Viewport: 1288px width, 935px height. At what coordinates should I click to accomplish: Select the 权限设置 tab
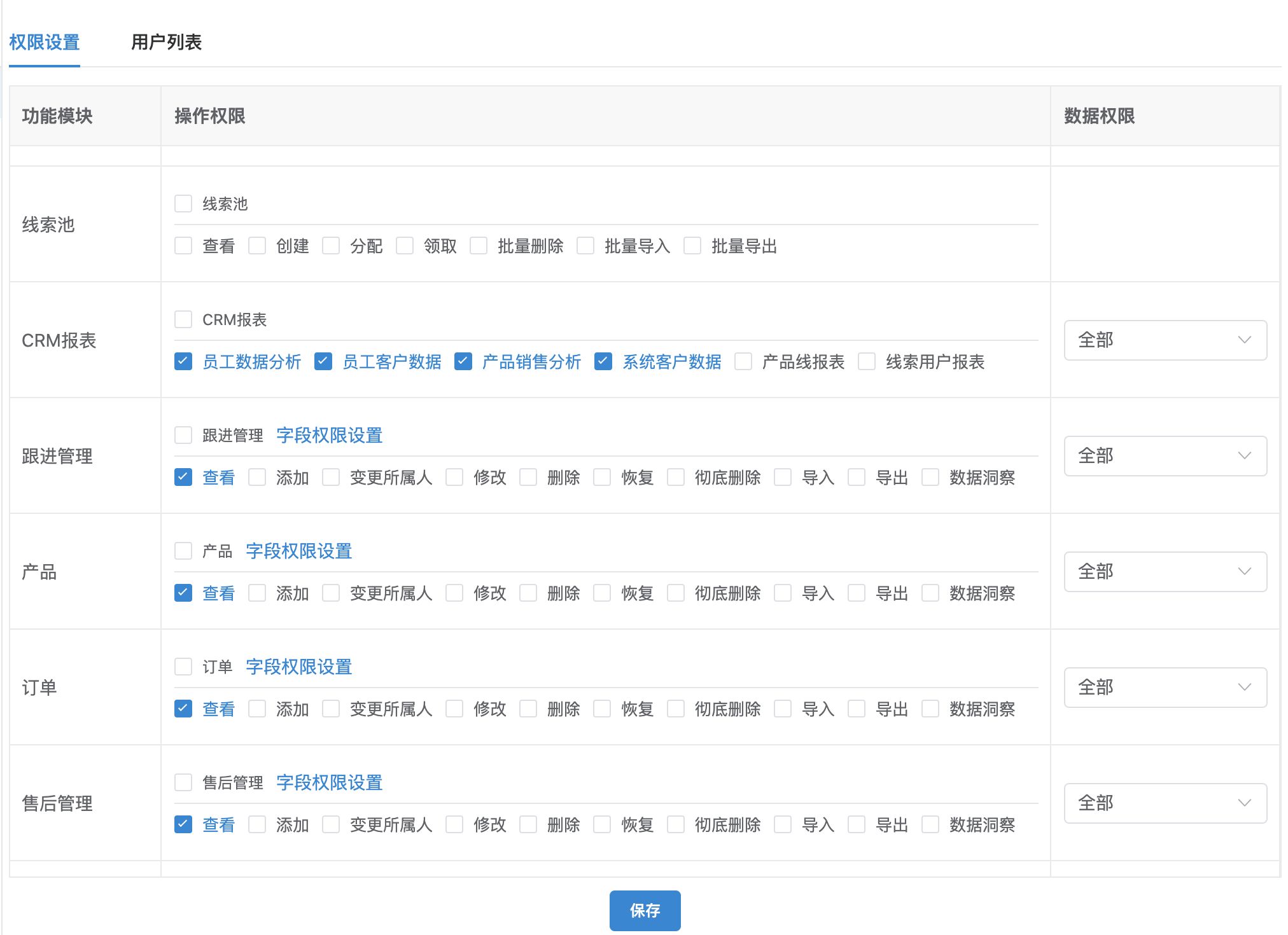pyautogui.click(x=45, y=43)
